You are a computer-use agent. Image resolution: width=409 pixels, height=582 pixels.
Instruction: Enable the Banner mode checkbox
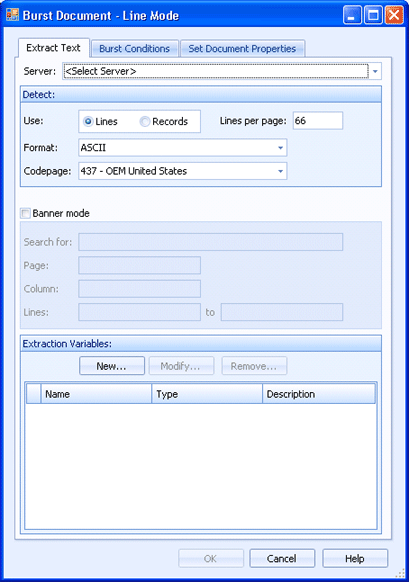(x=25, y=213)
